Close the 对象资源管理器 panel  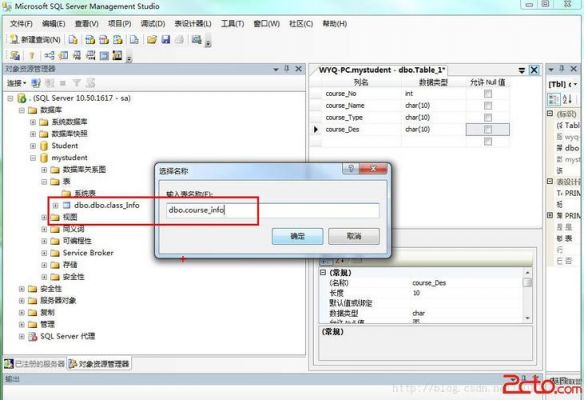click(299, 69)
